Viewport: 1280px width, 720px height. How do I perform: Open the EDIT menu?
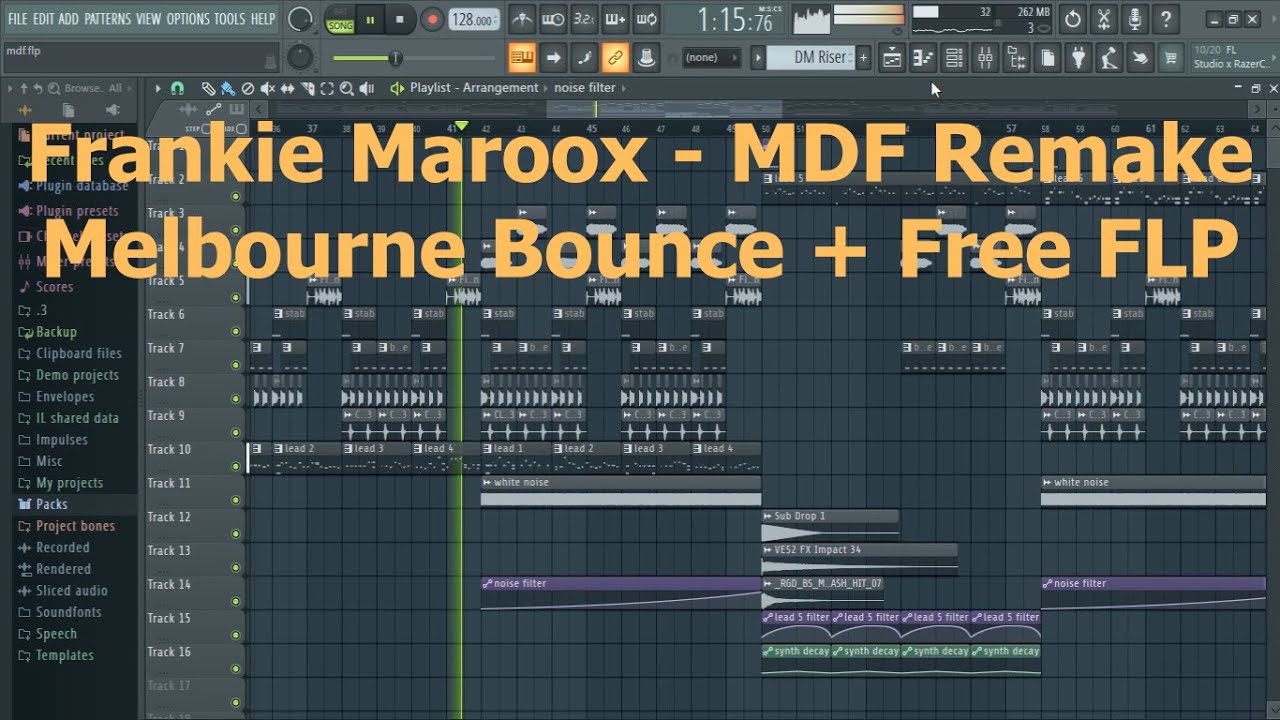pyautogui.click(x=43, y=19)
